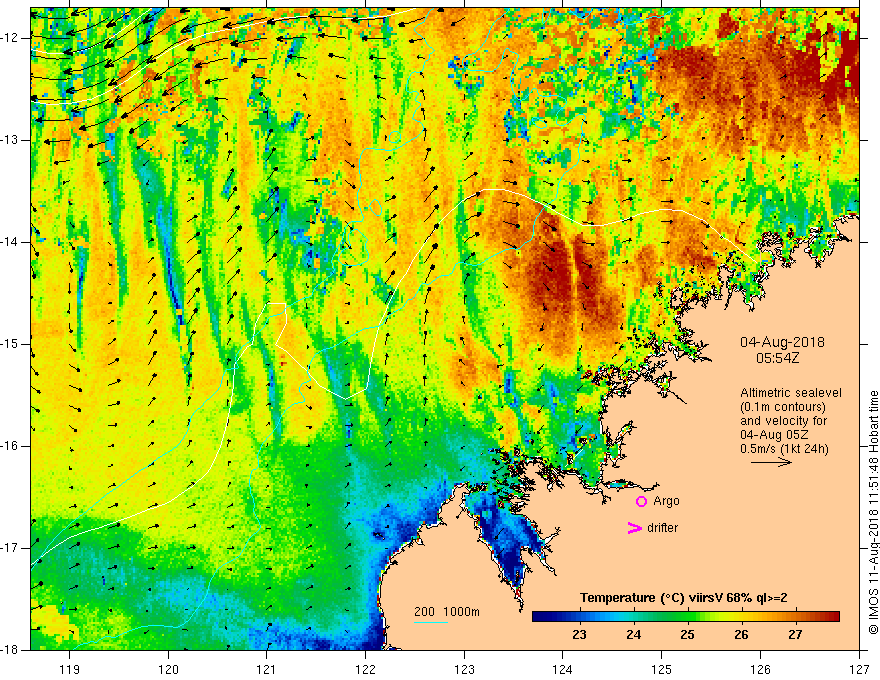The image size is (880, 680).
Task: Click latitude axis label -18
Action: point(11,650)
